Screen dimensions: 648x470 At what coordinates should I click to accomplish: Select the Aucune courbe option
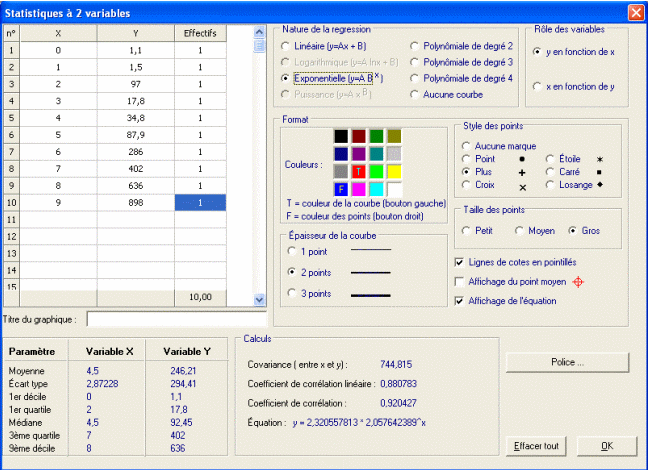(x=416, y=94)
